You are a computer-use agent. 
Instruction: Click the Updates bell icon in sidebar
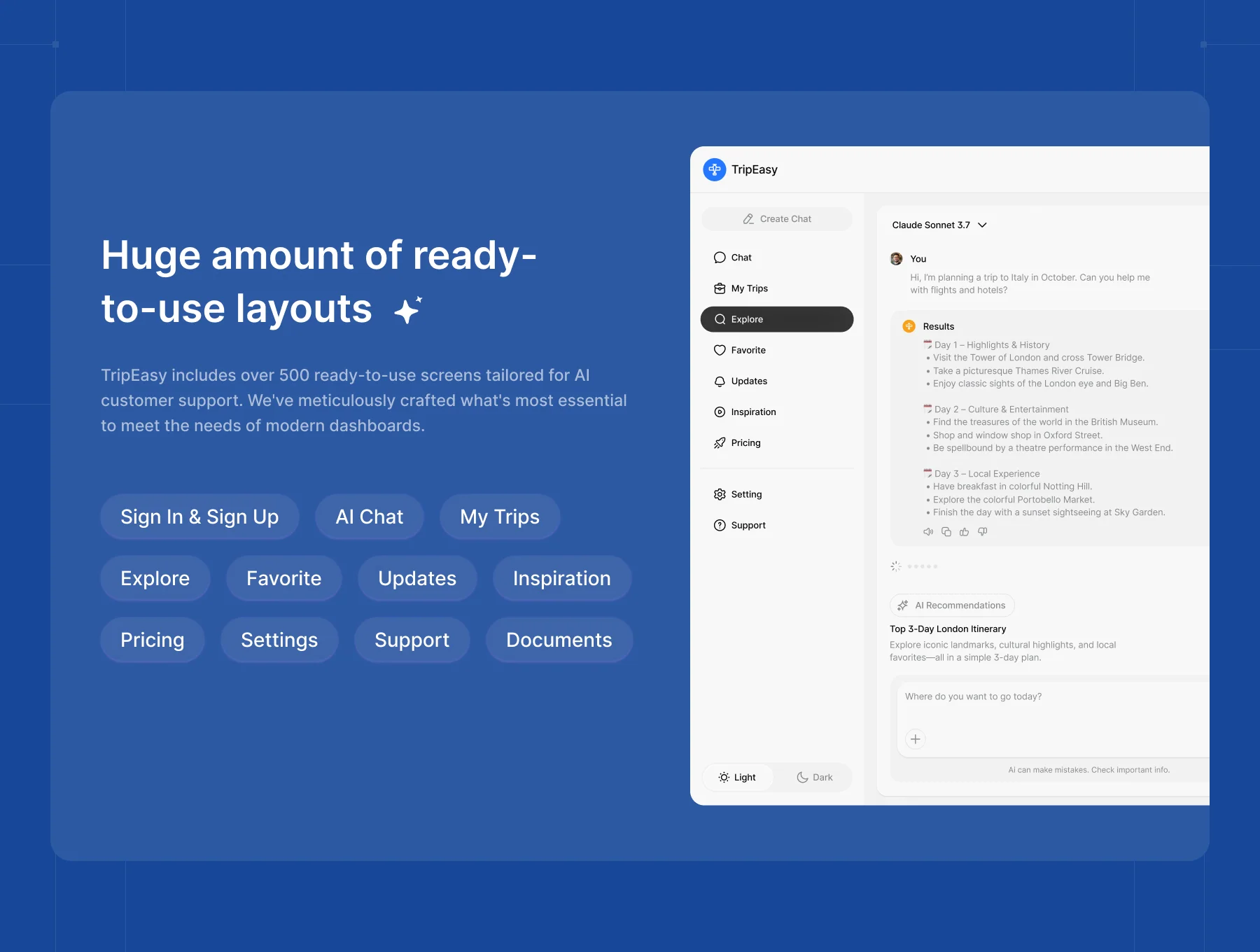point(720,381)
